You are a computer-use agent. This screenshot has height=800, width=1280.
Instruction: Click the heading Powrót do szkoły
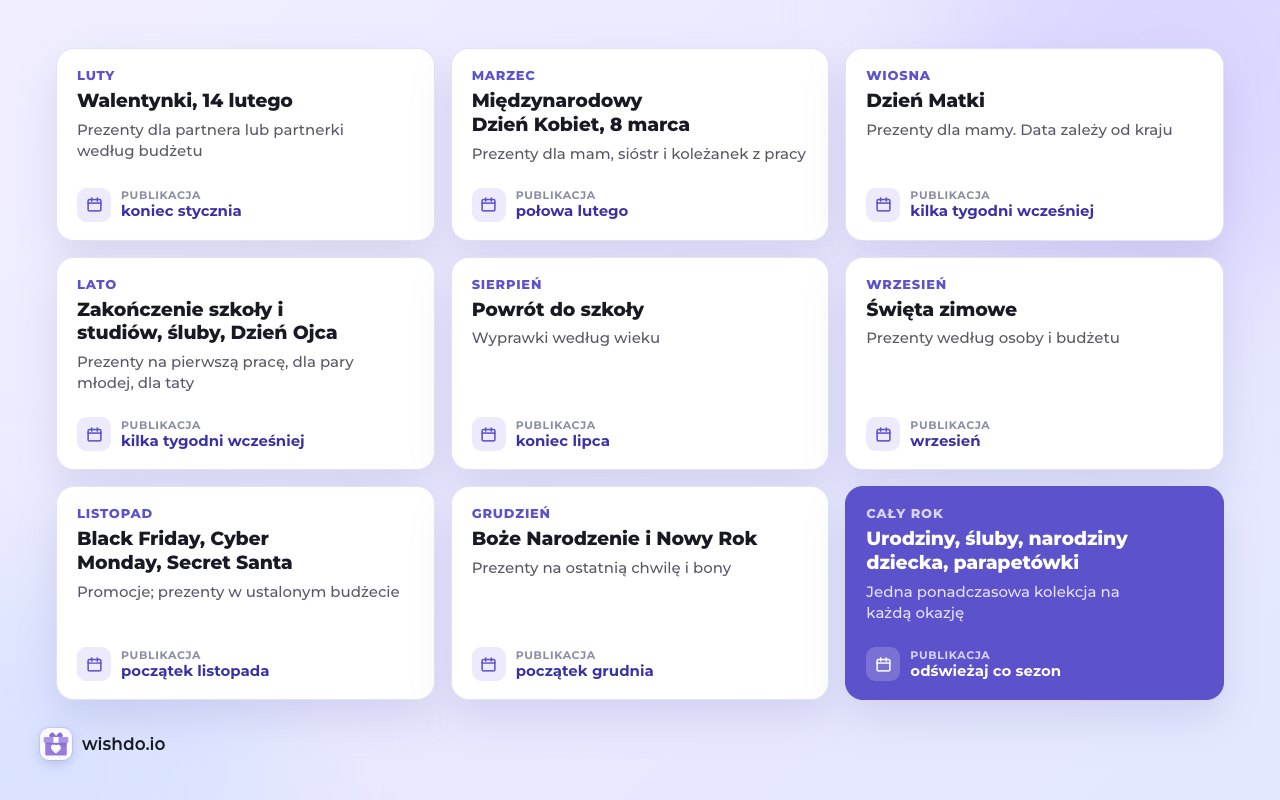coord(558,309)
